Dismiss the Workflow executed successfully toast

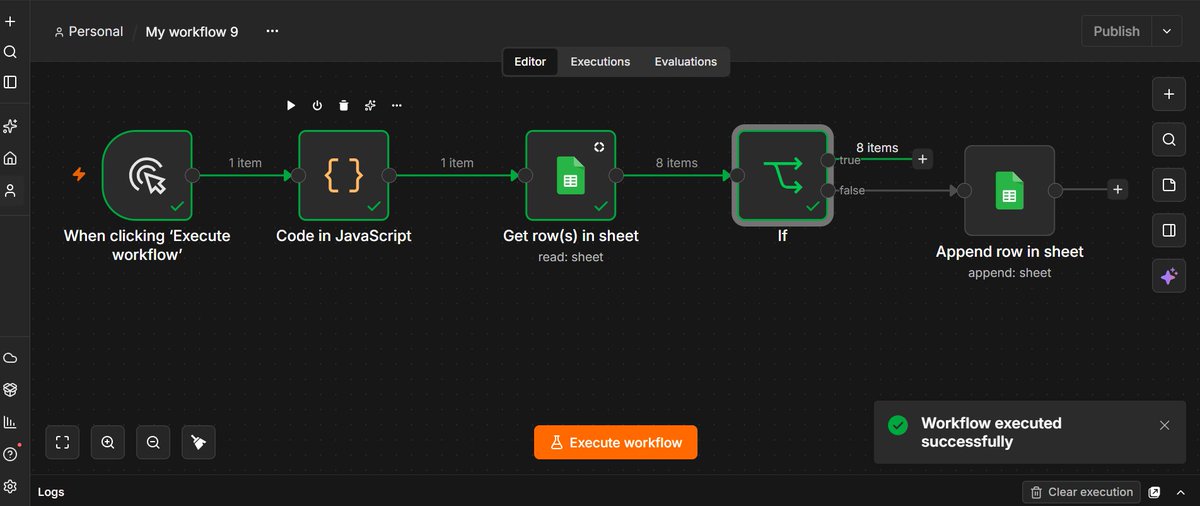click(1164, 425)
